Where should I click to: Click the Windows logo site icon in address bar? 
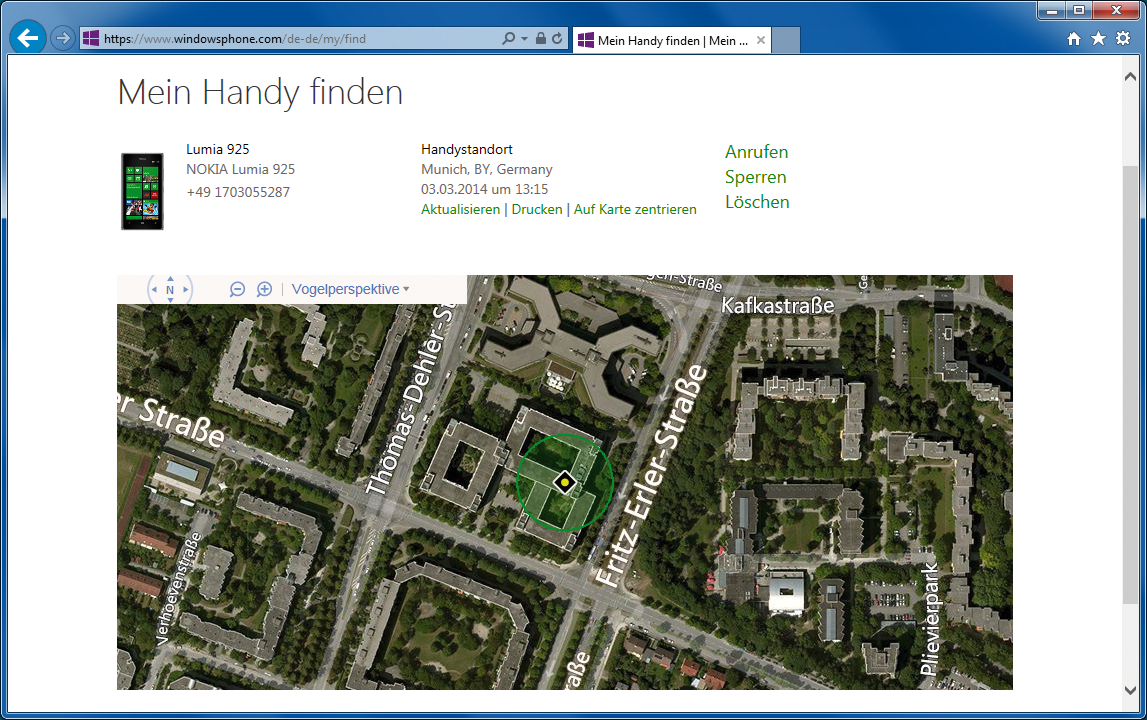91,39
